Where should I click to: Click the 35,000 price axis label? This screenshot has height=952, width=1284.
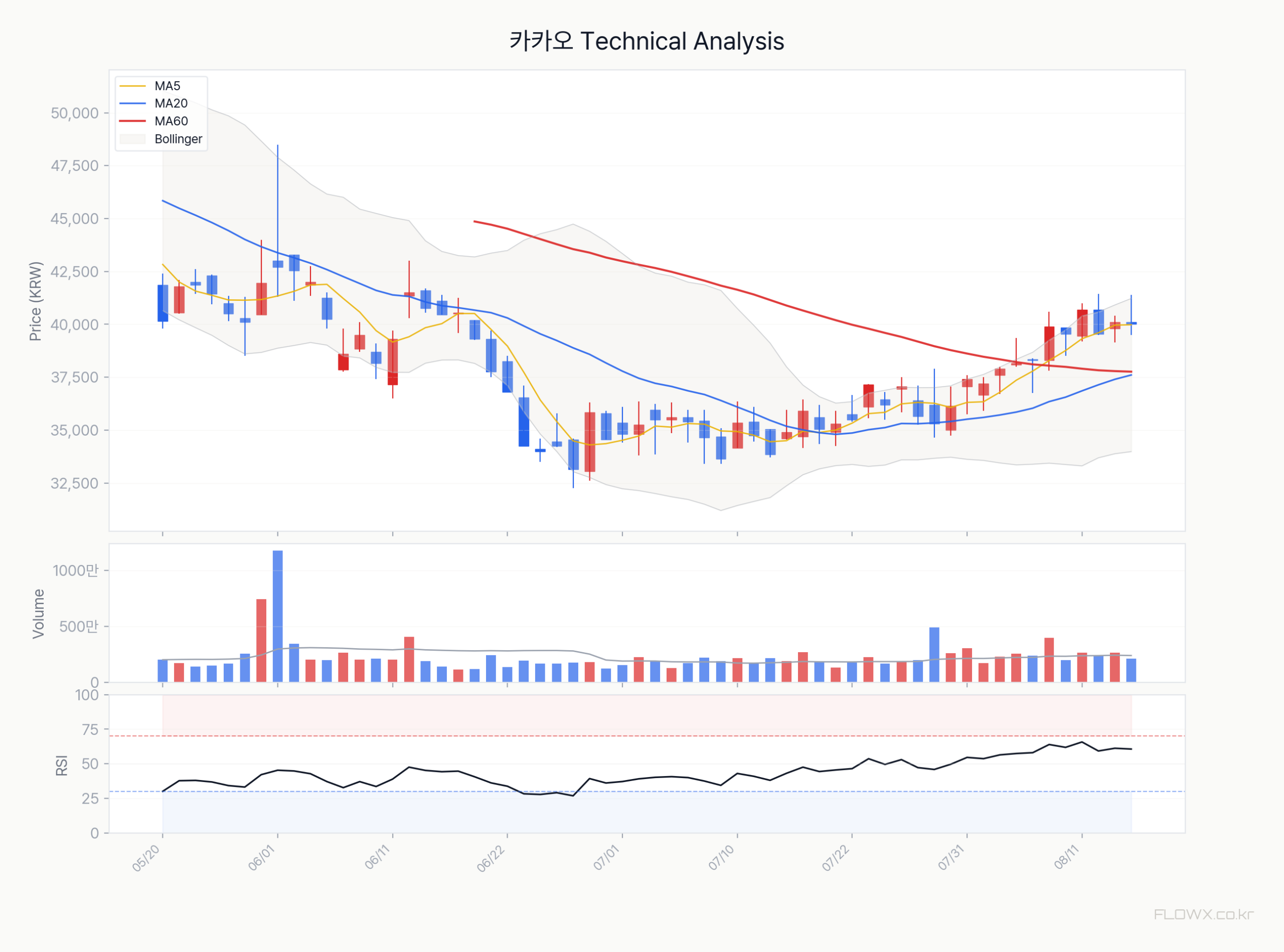[x=74, y=431]
